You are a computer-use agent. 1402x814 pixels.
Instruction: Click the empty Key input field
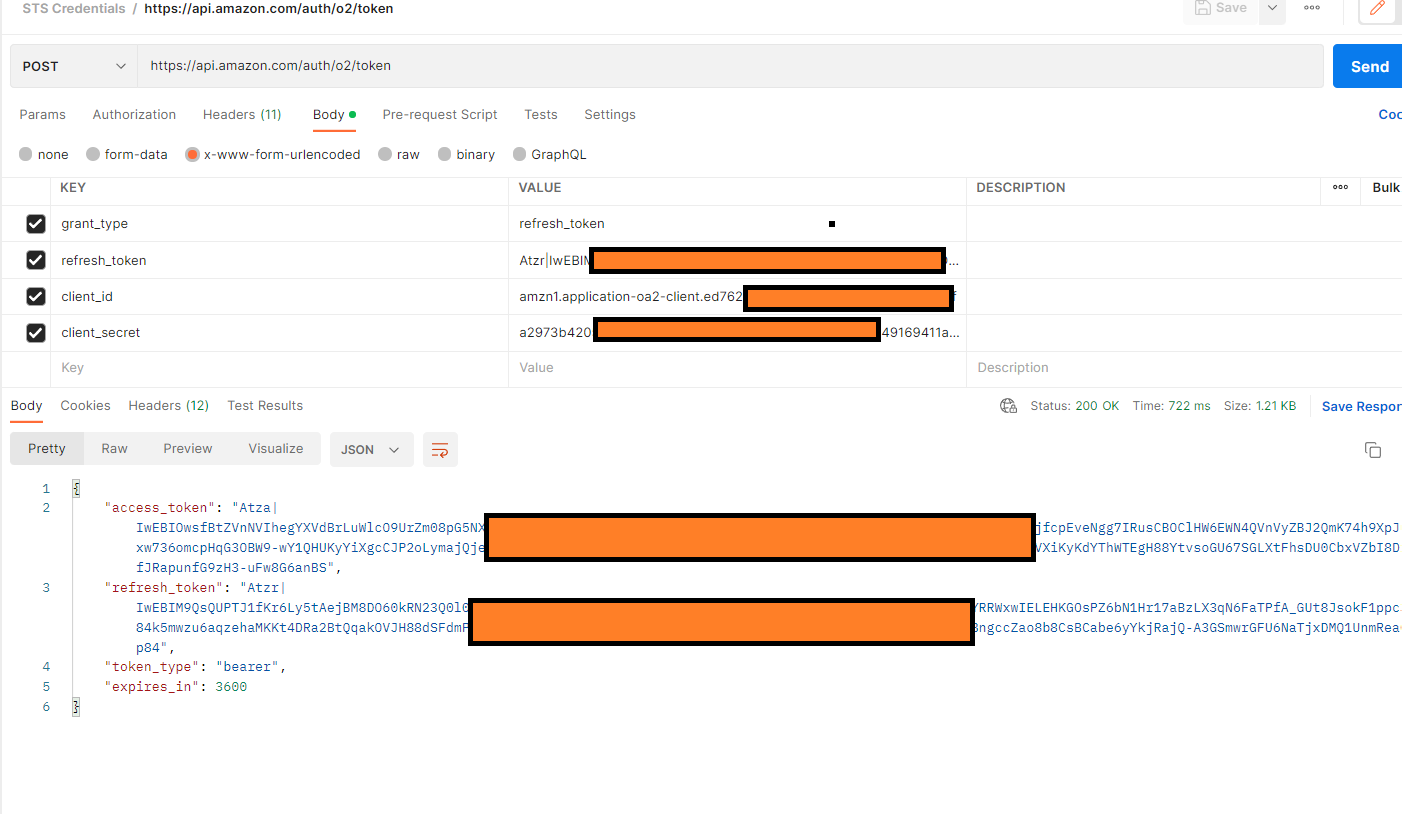click(x=280, y=368)
